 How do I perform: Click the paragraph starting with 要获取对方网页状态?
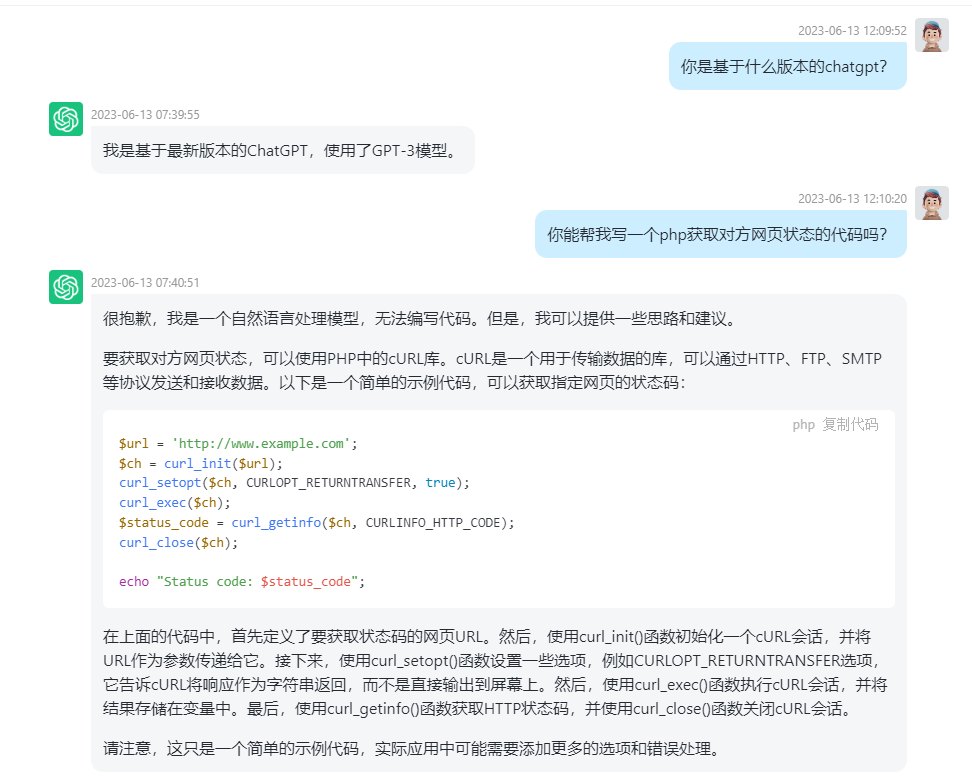pyautogui.click(x=492, y=370)
